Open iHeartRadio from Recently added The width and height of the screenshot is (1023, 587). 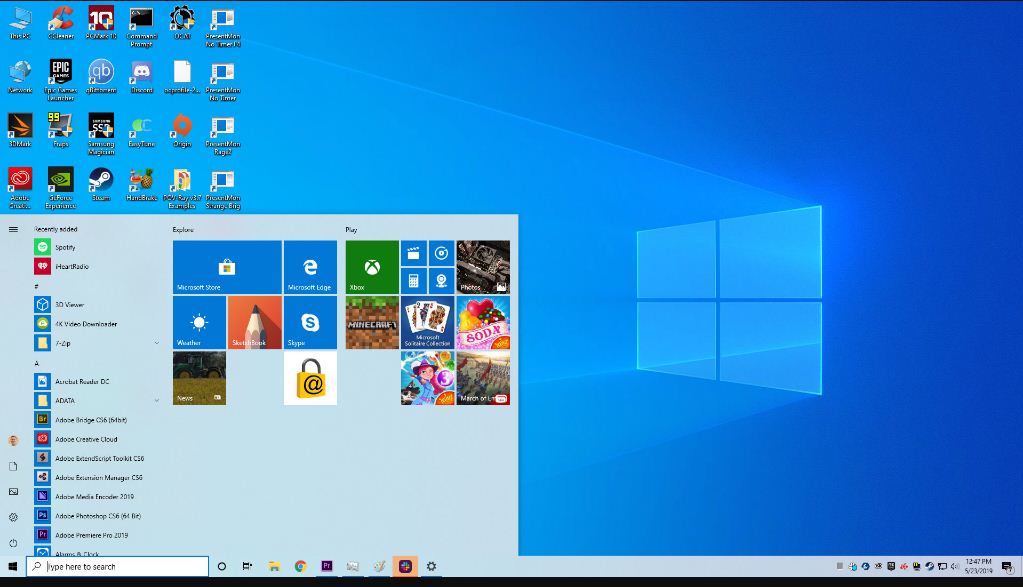point(97,266)
